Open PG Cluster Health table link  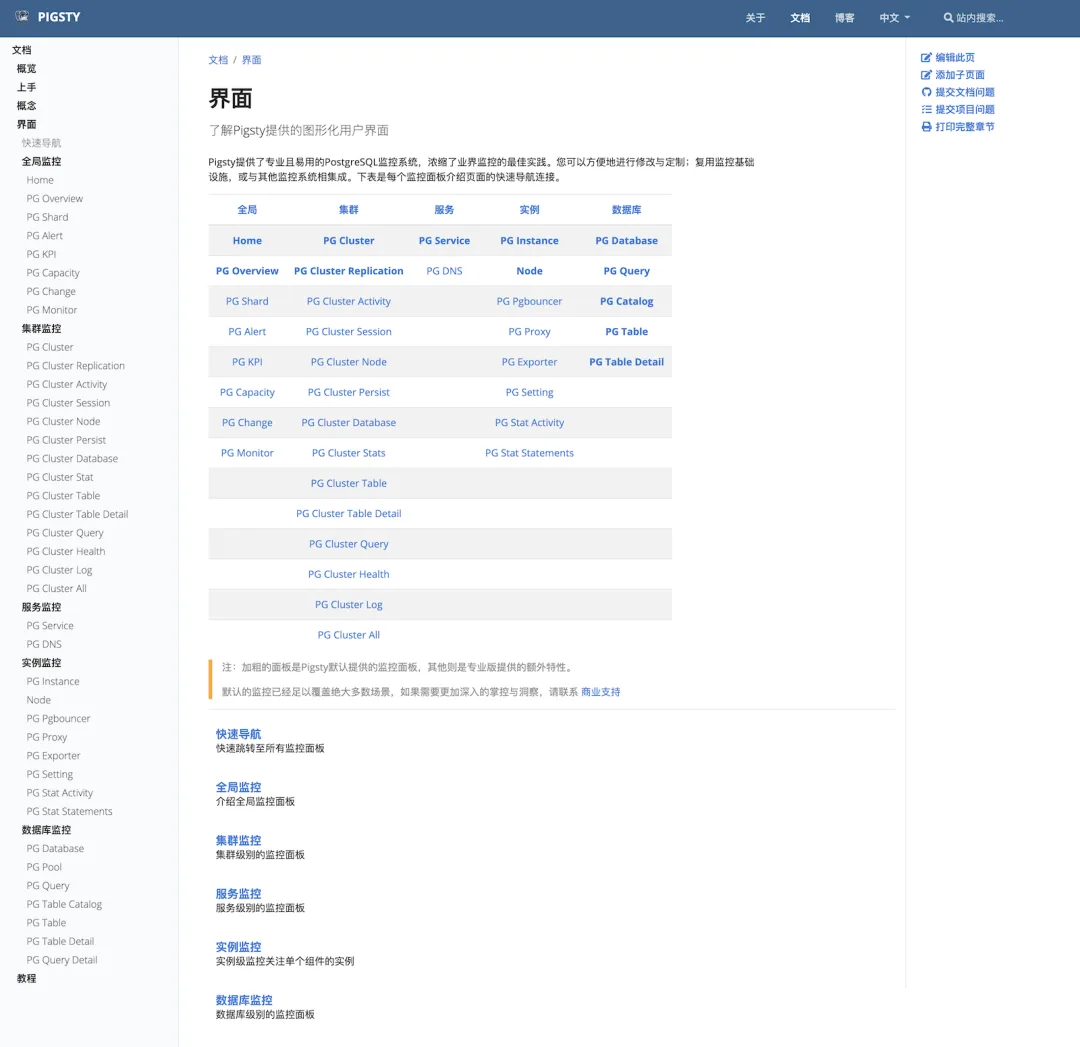[349, 574]
